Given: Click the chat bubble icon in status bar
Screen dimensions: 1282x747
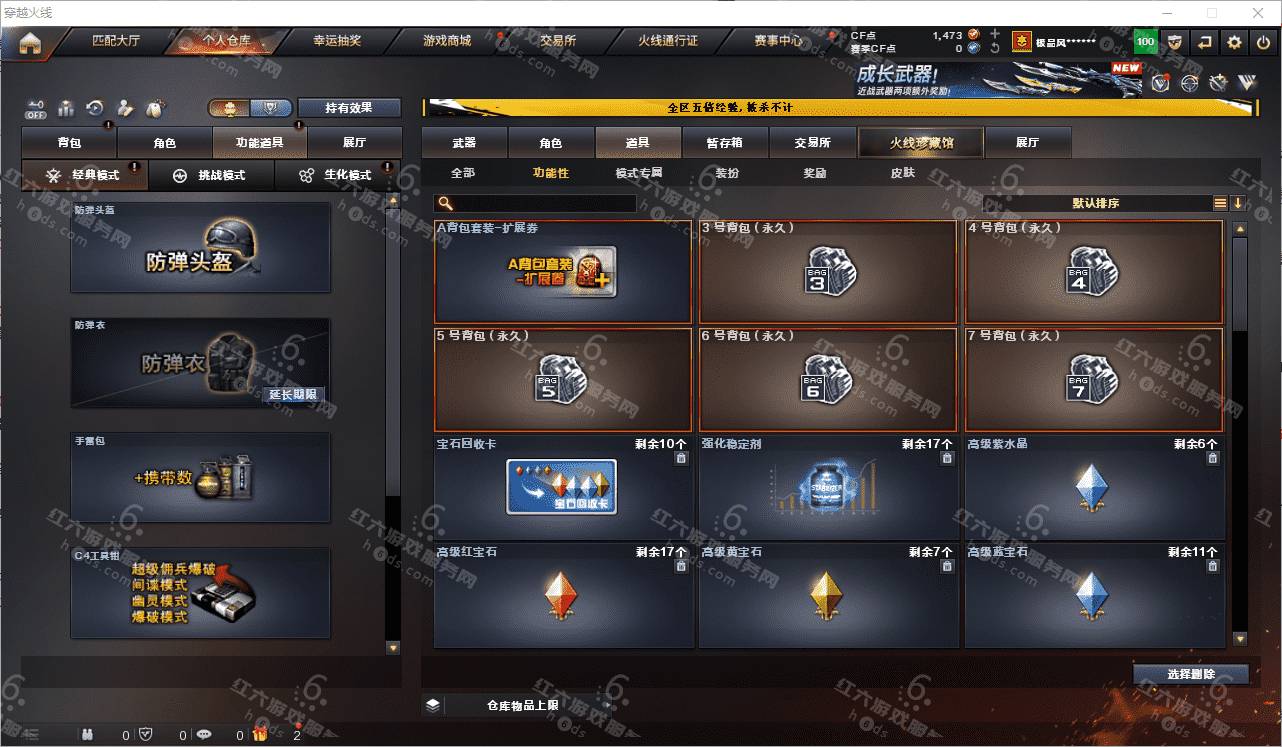Looking at the screenshot, I should click(x=204, y=734).
